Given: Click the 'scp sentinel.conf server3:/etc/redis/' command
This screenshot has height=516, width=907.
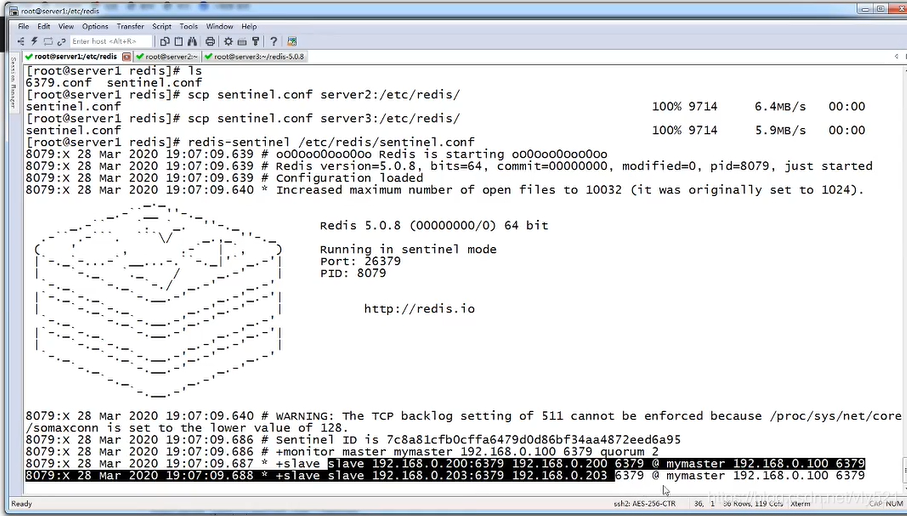Looking at the screenshot, I should click(324, 119).
